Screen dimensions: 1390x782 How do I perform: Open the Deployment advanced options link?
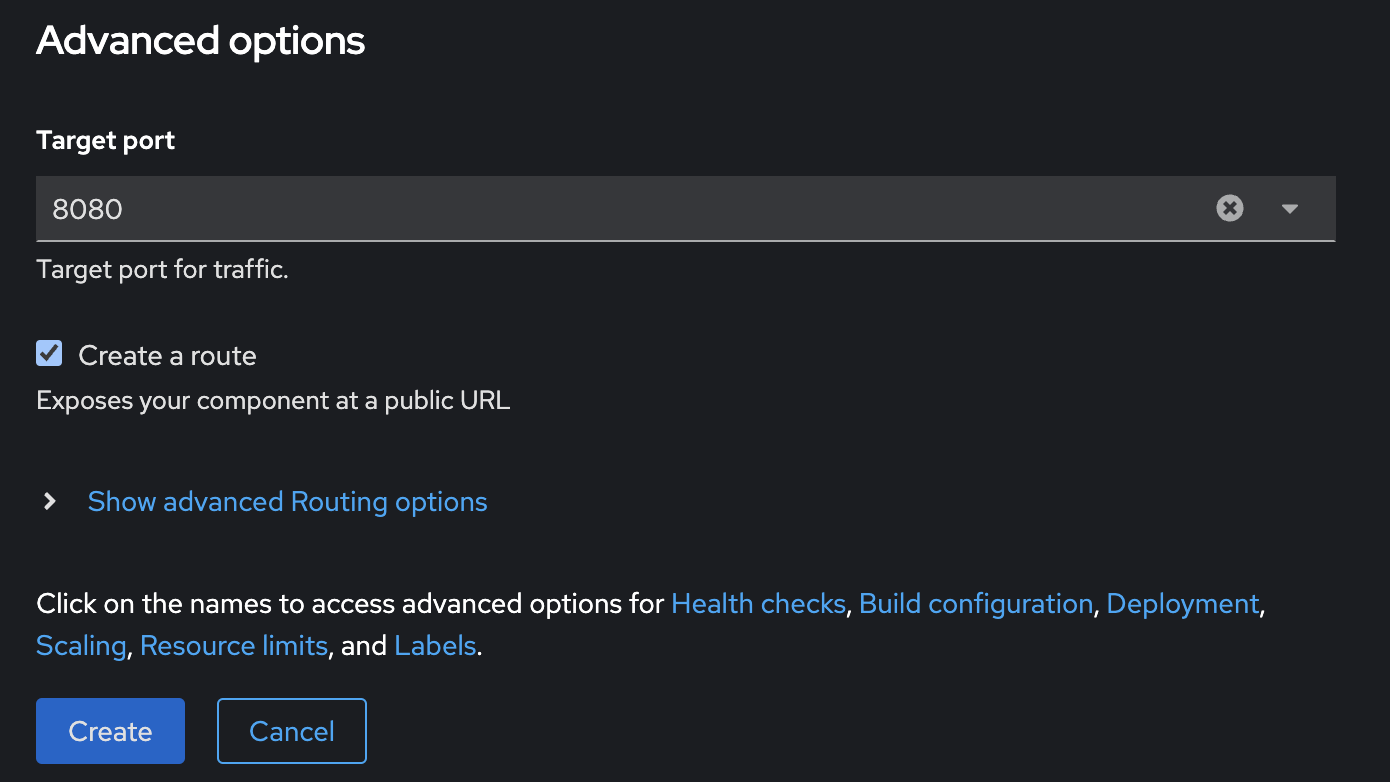[1183, 604]
